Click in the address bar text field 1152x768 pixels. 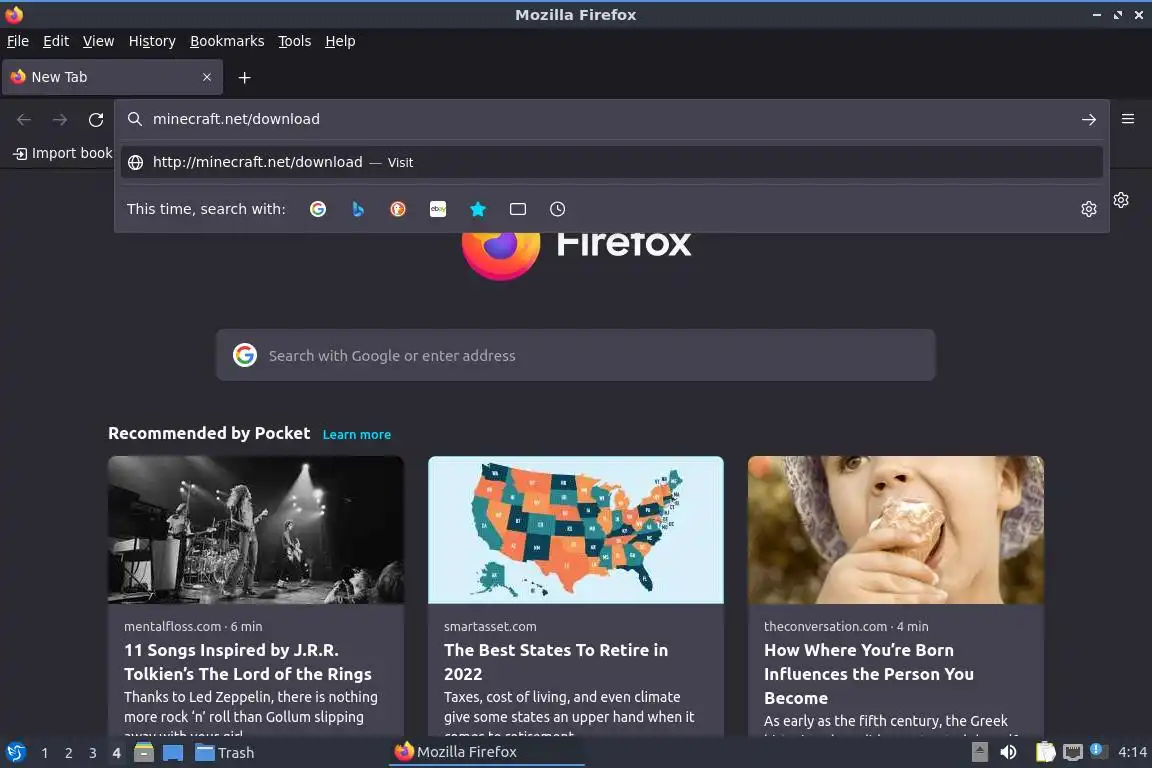point(610,119)
